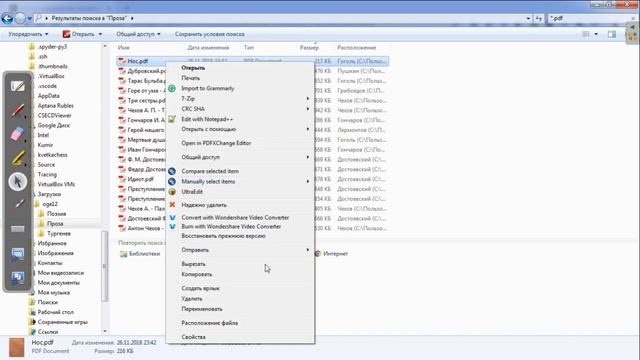Click the Notepad++ icon in the context menu

pyautogui.click(x=172, y=119)
